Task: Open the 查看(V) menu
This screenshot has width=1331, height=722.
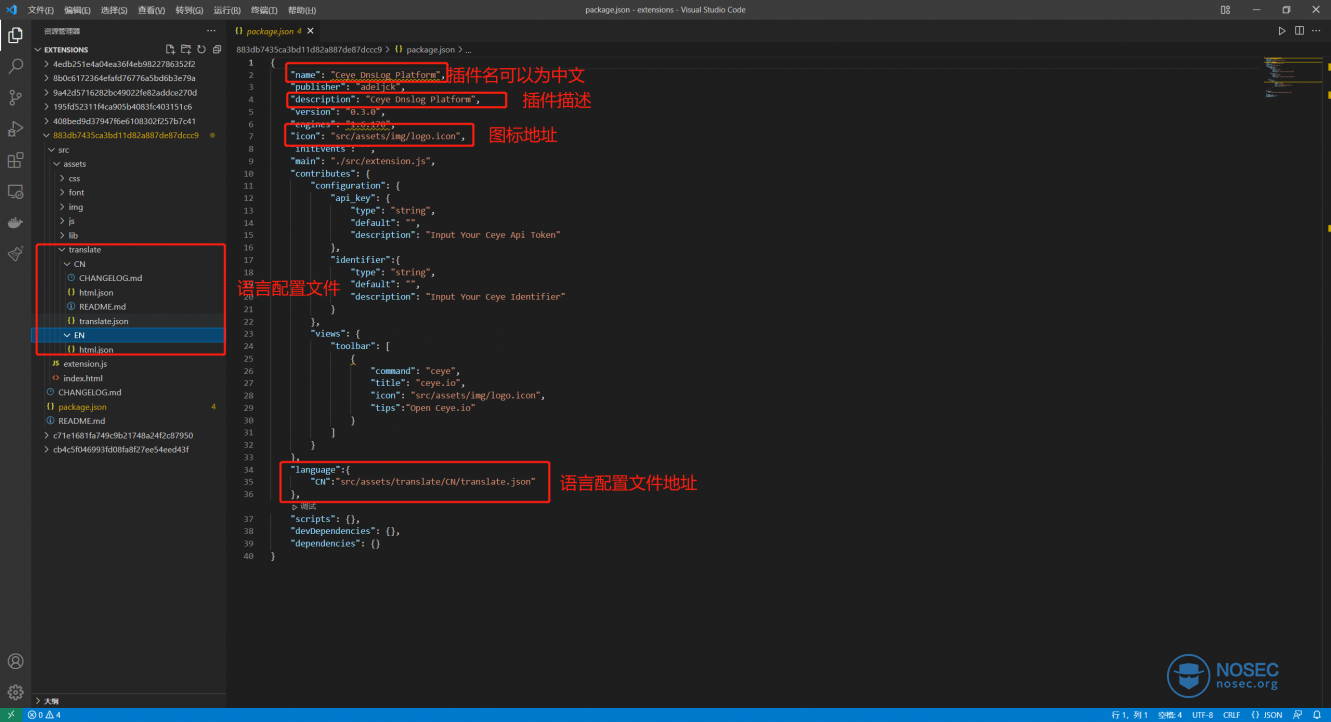Action: point(151,10)
